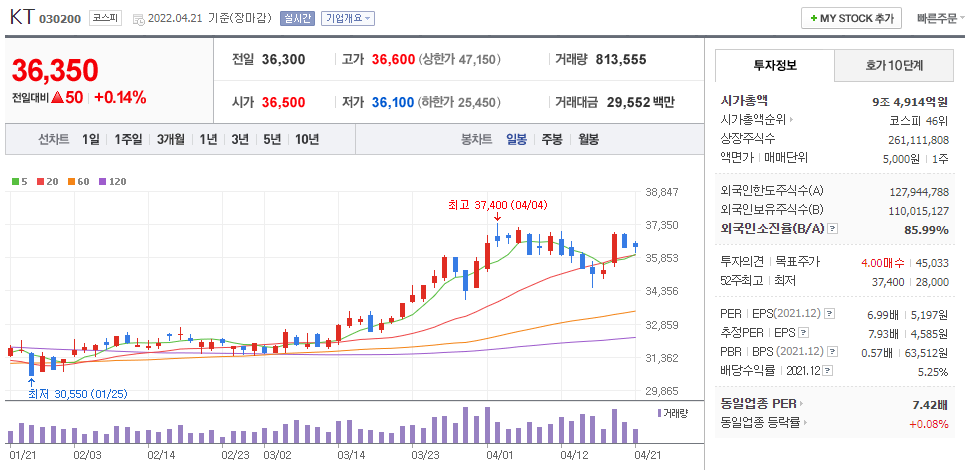The width and height of the screenshot is (971, 470).
Task: Expand arrow next to 시가총액순위
Action: 791,120
